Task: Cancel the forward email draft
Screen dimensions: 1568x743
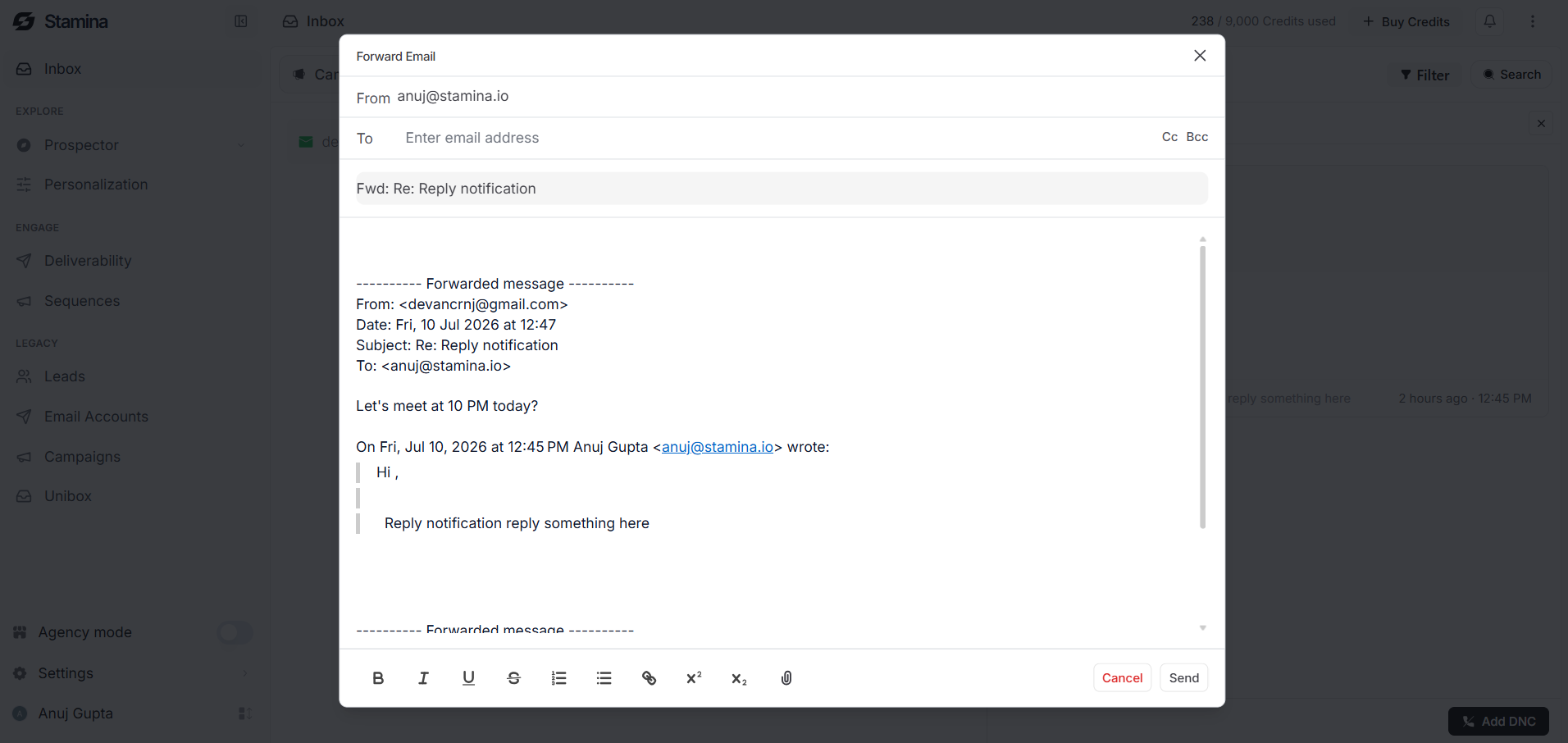Action: point(1122,677)
